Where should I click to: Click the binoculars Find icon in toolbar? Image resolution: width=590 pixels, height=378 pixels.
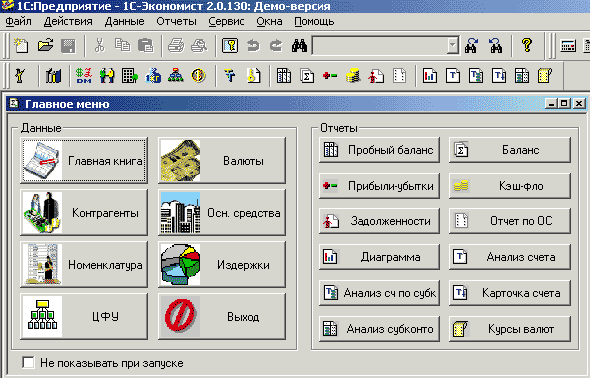pos(299,46)
